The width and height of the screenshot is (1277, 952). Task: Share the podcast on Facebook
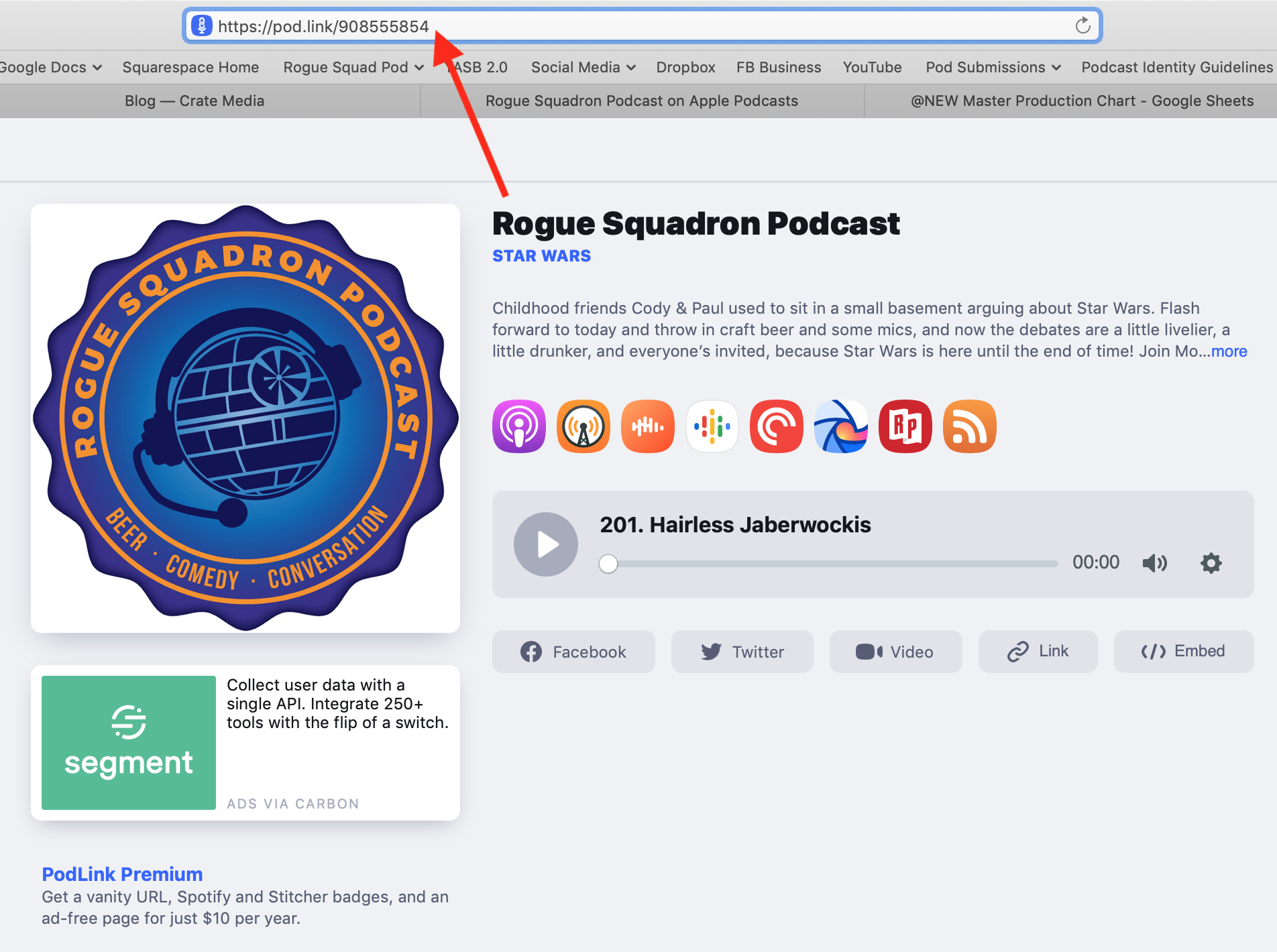573,652
